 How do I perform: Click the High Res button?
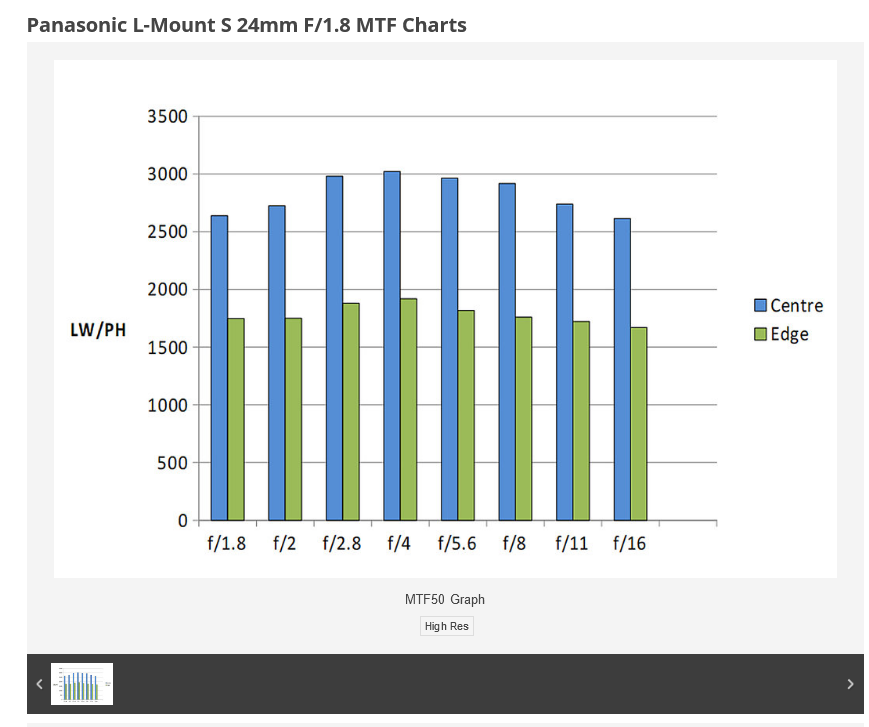click(x=447, y=626)
